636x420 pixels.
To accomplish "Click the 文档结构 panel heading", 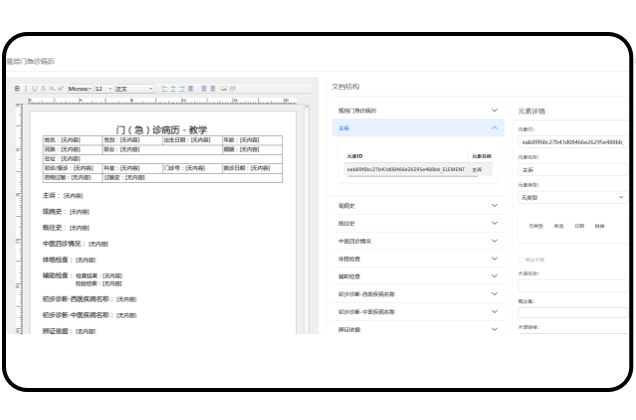I will [346, 86].
